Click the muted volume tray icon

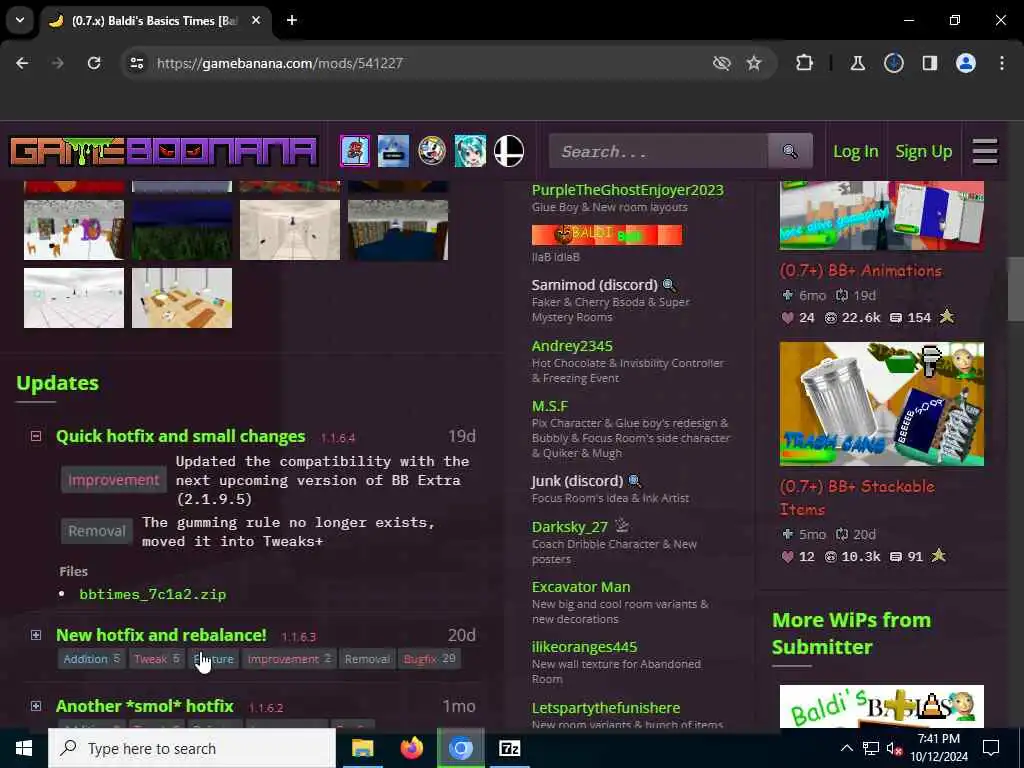coord(895,748)
